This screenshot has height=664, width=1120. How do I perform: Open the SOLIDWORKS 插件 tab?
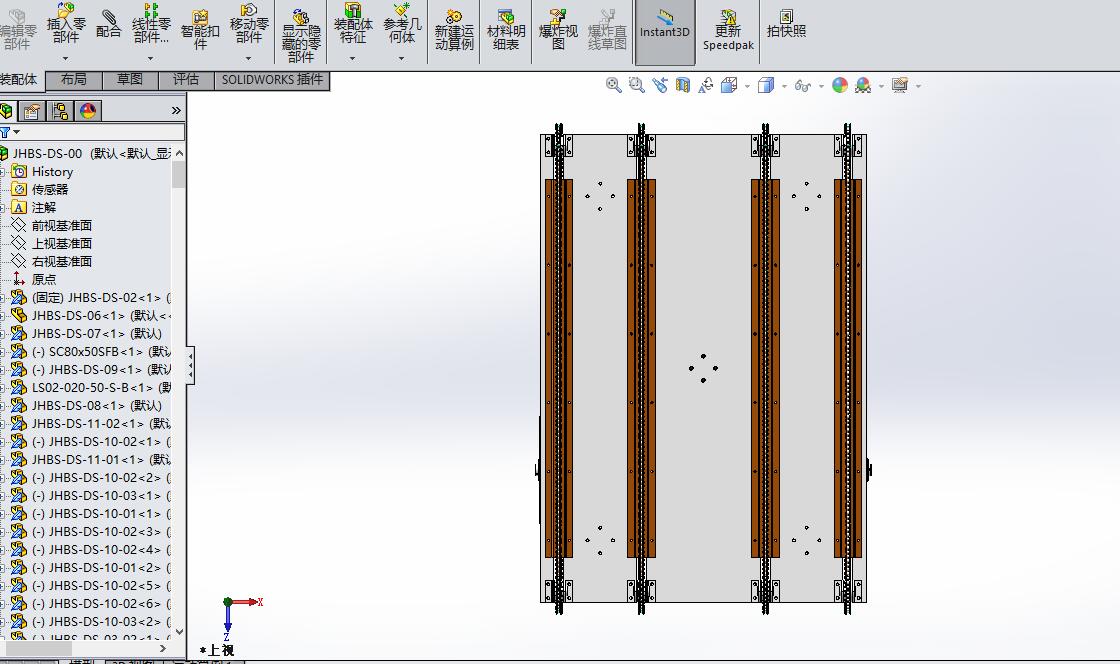[272, 80]
